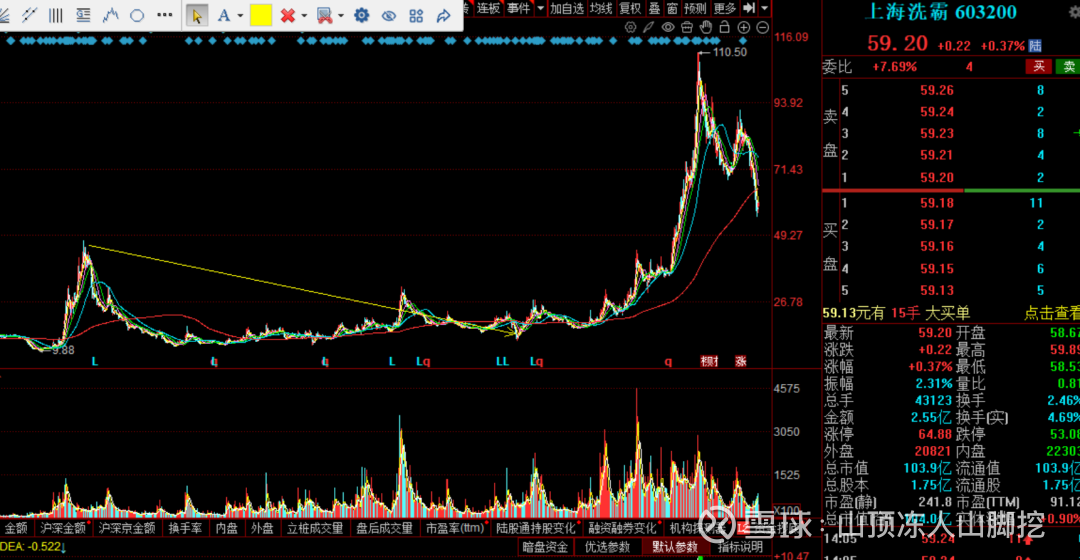The width and height of the screenshot is (1080, 560).
Task: Switch to 内盘 indicator tab
Action: (227, 528)
